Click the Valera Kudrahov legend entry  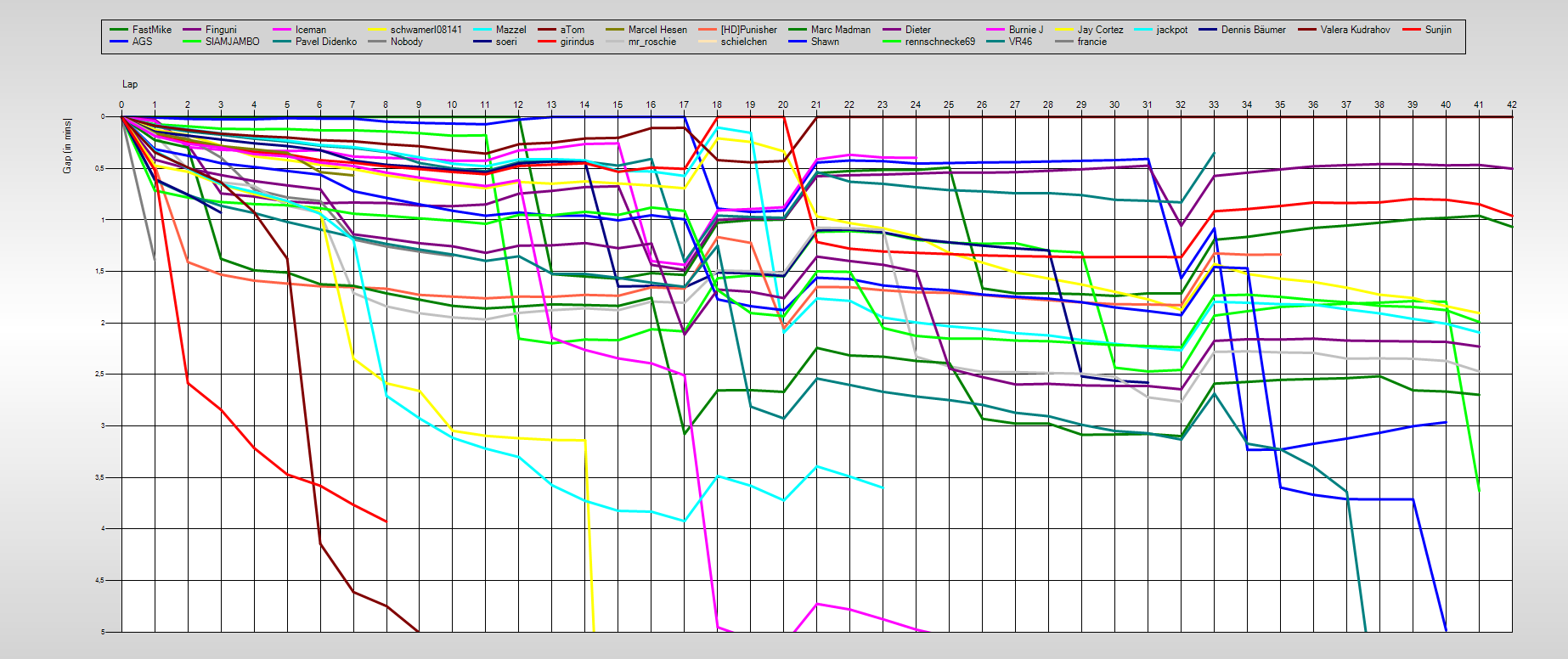click(x=1355, y=30)
